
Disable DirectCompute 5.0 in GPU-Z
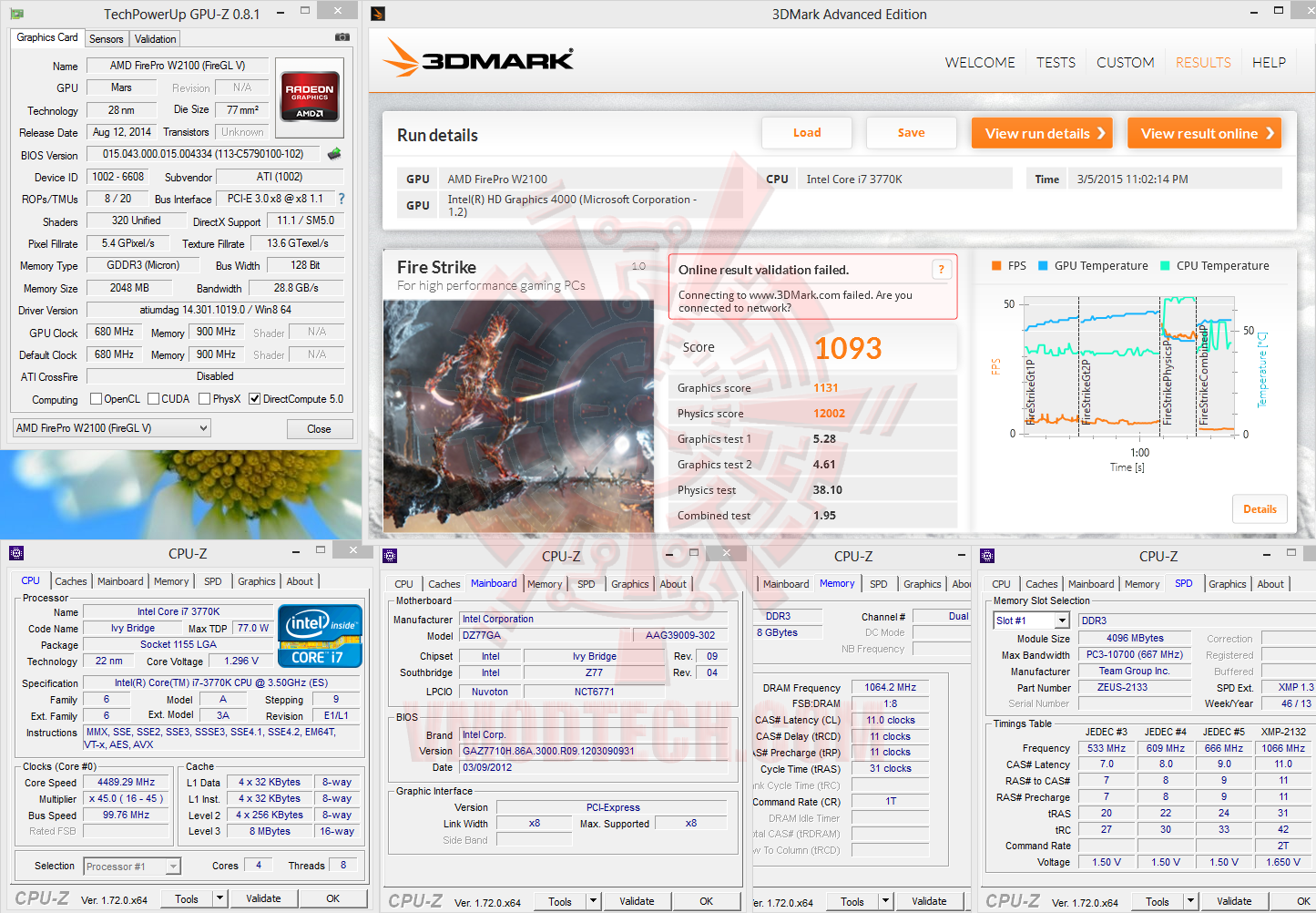[x=253, y=398]
